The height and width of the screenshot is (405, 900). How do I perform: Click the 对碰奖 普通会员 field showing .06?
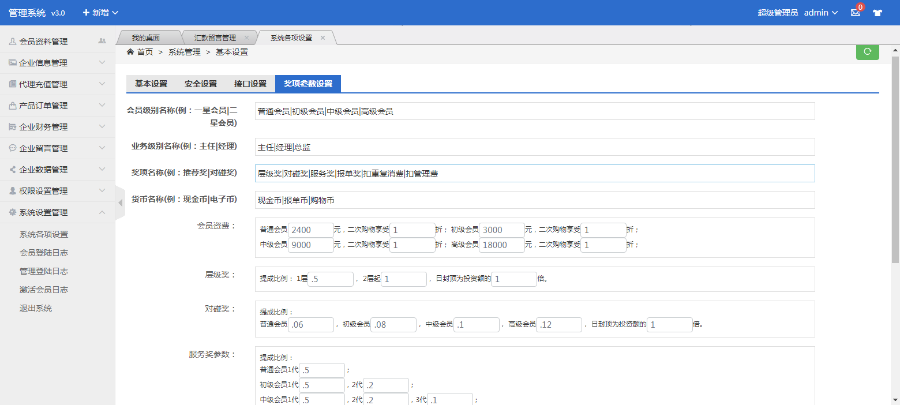[x=311, y=325]
